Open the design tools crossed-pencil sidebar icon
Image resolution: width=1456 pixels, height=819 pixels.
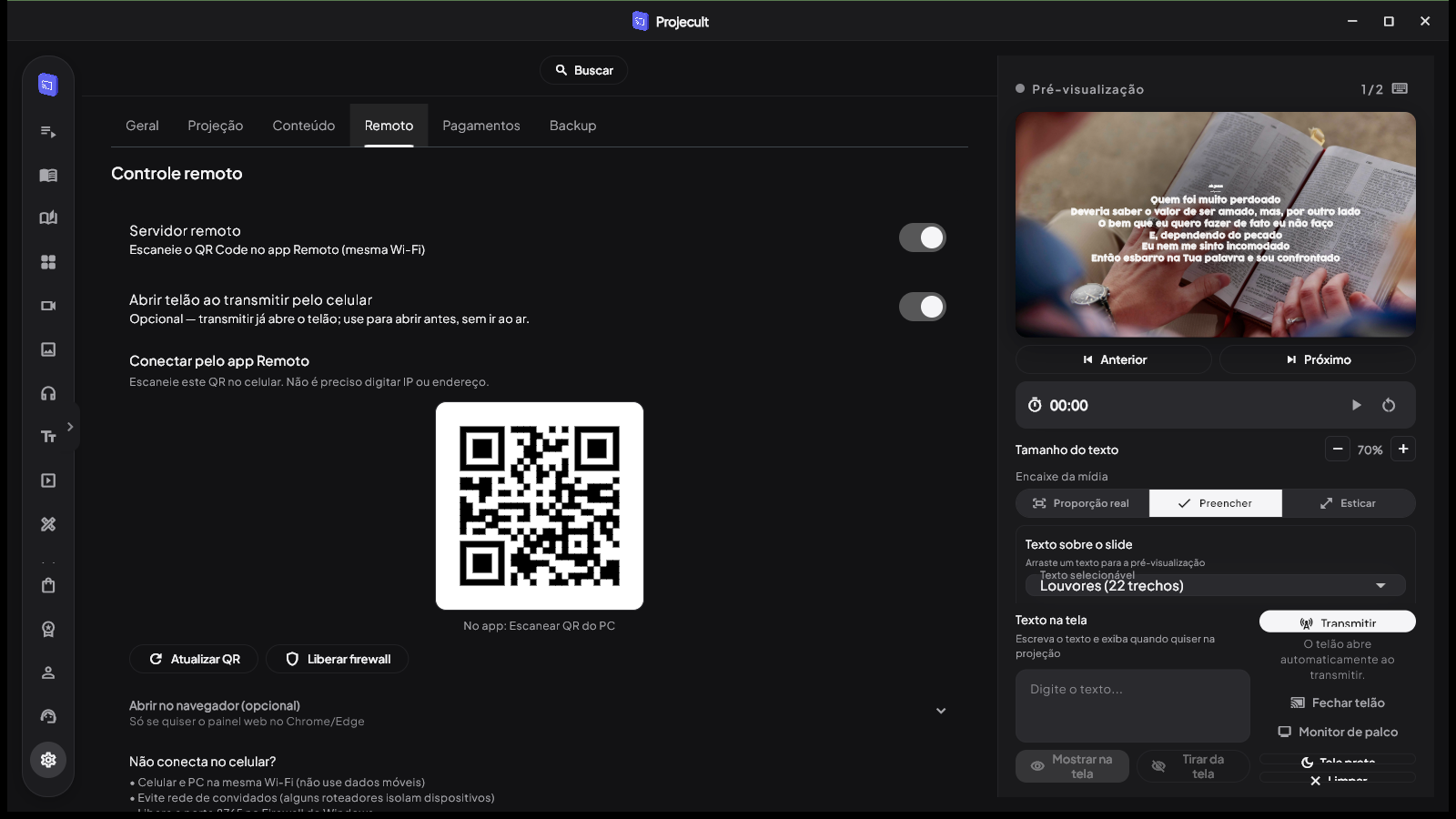pyautogui.click(x=48, y=524)
